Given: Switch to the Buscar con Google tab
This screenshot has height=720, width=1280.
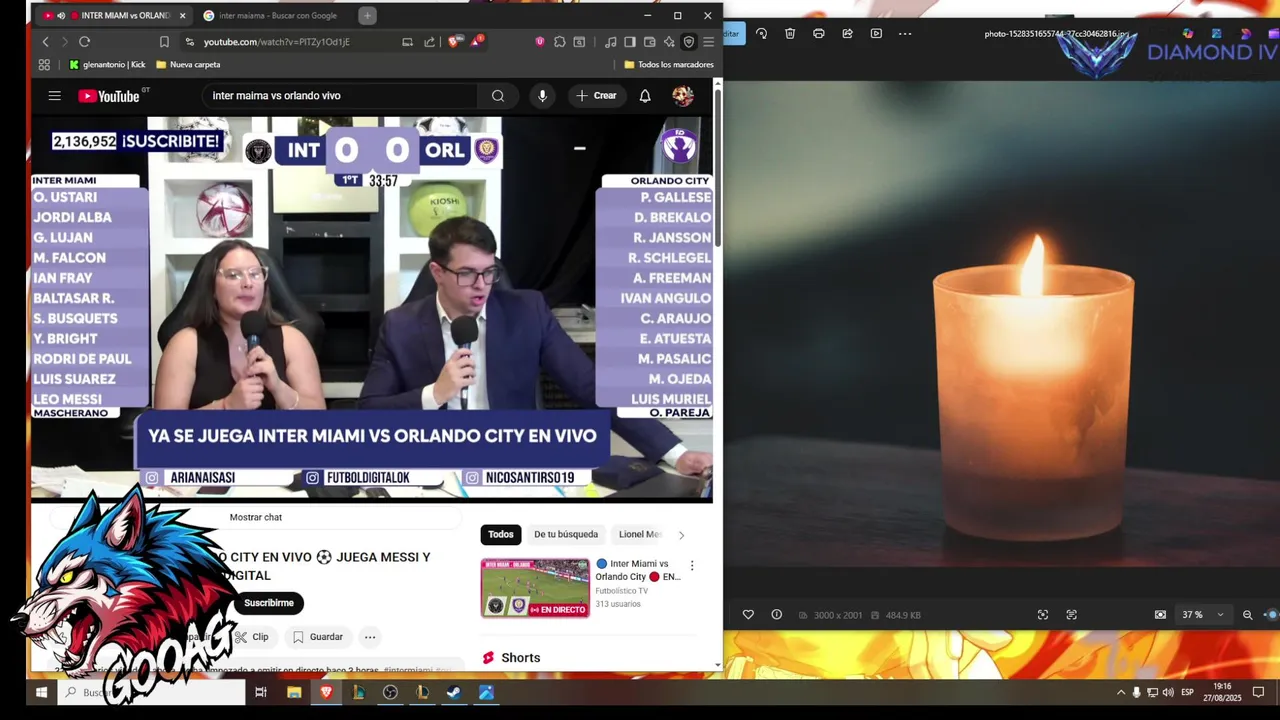Looking at the screenshot, I should (277, 16).
